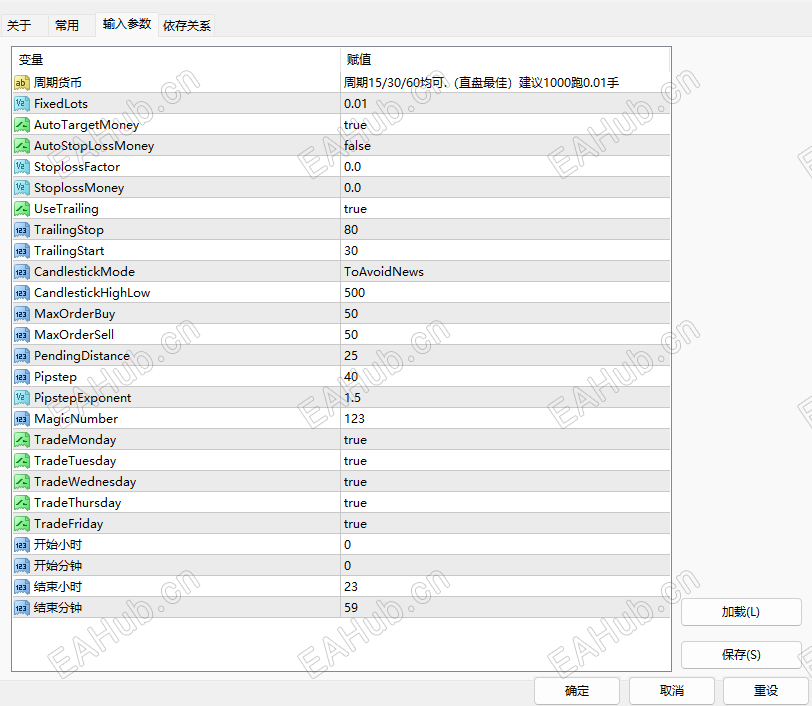Click the 保存(S) button

[741, 654]
